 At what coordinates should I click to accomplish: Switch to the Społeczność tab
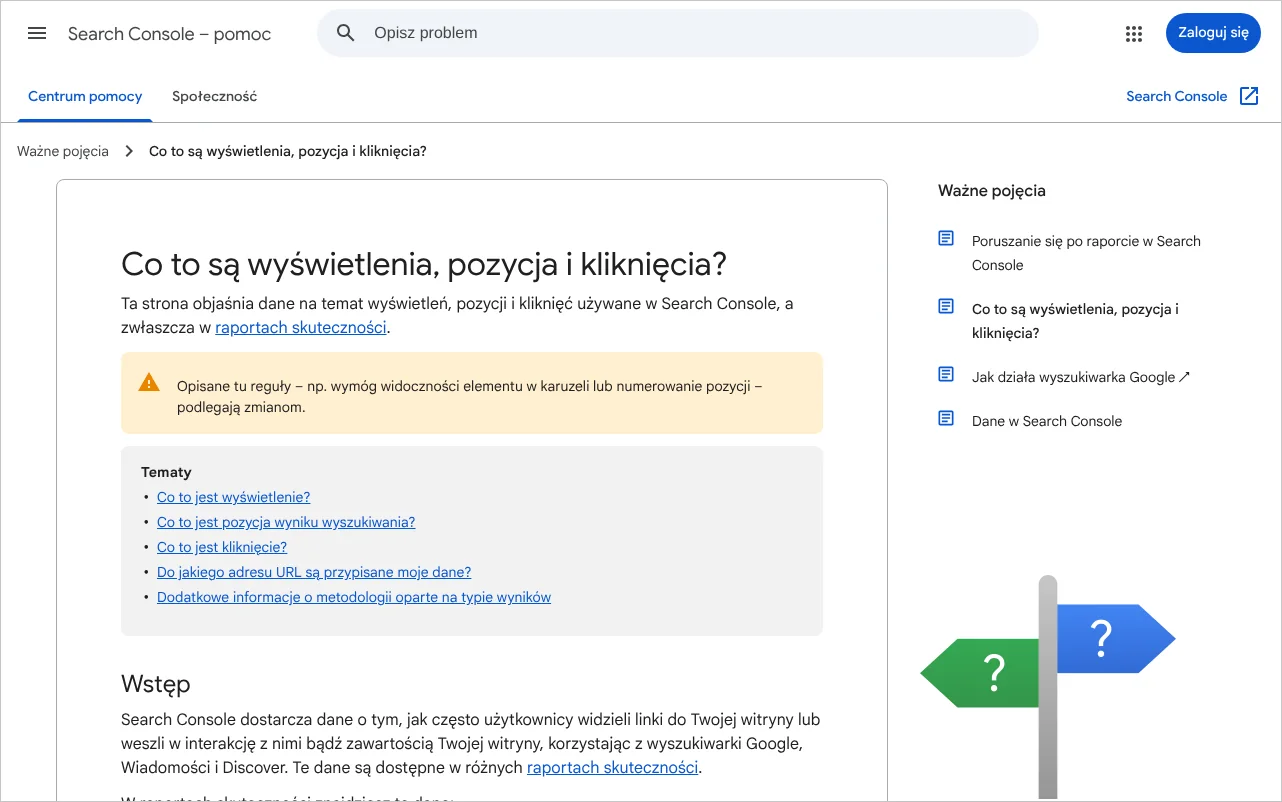tap(215, 97)
